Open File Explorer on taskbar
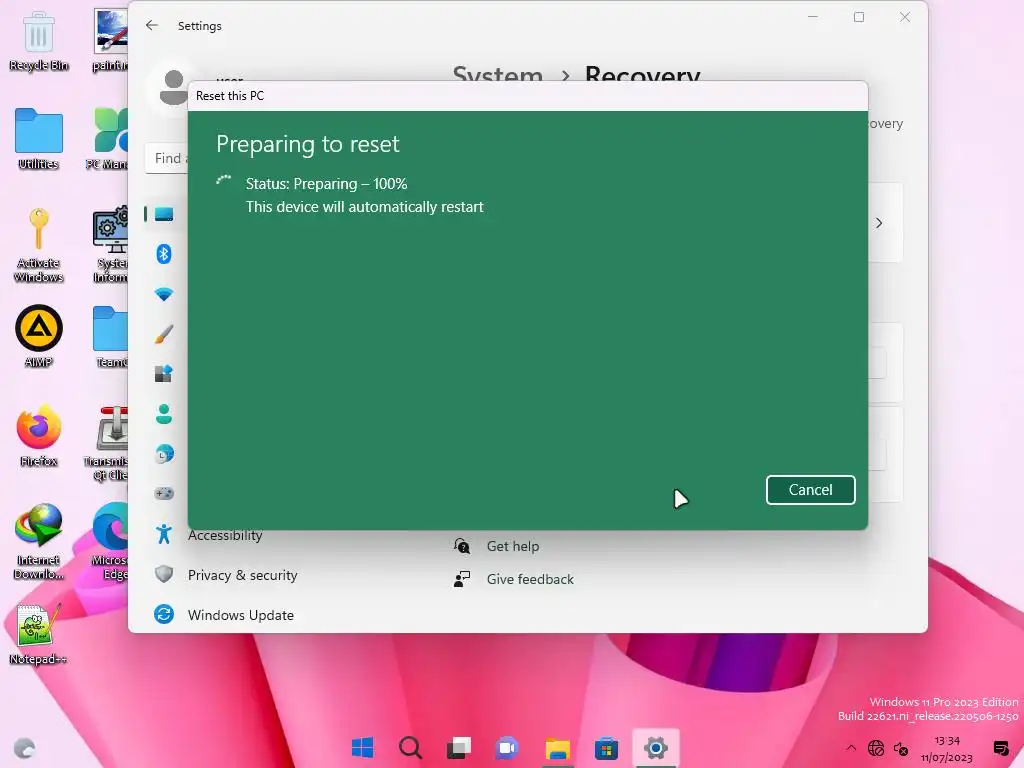Viewport: 1024px width, 768px height. (x=557, y=748)
